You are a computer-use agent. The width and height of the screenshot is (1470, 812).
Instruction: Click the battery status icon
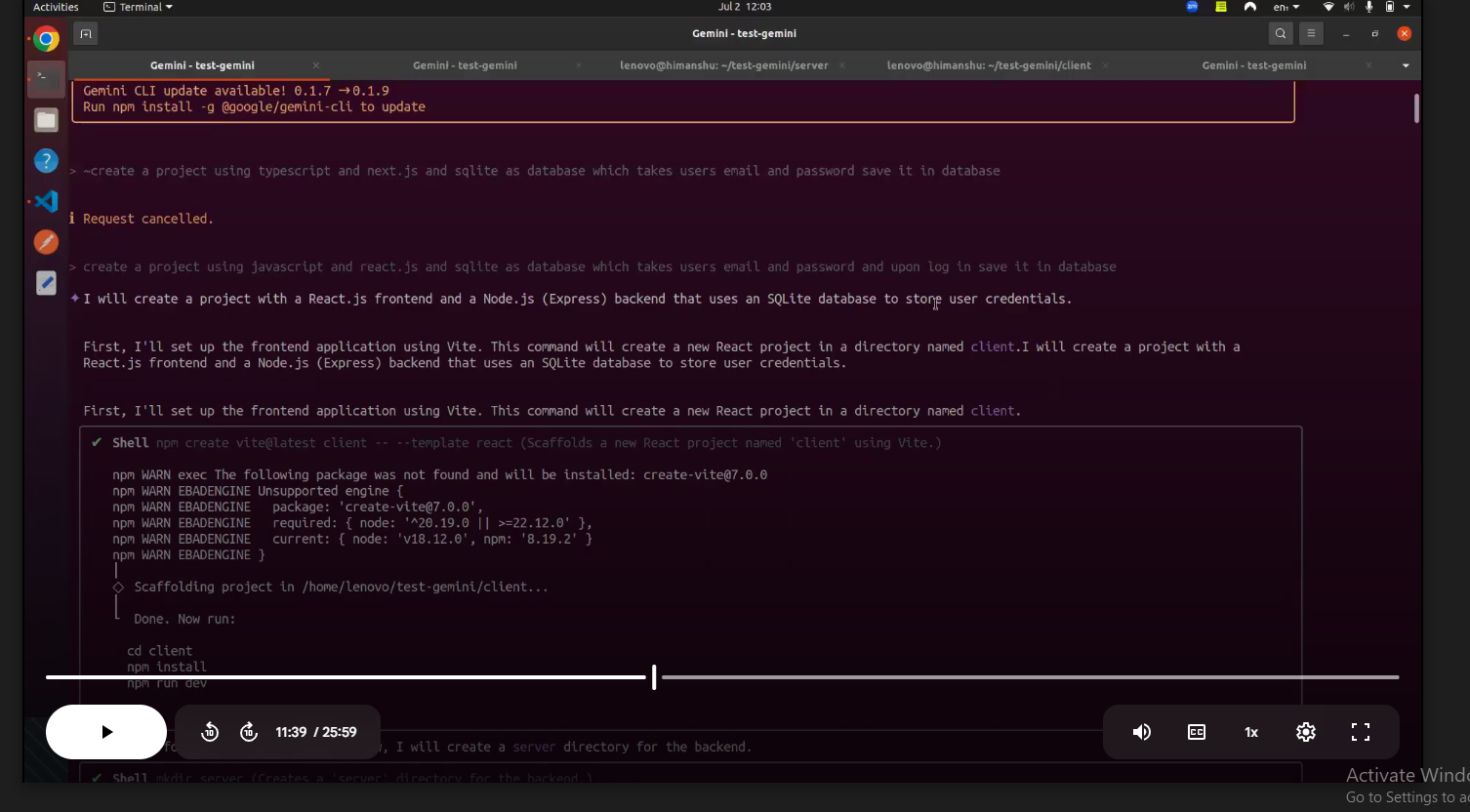point(1390,7)
